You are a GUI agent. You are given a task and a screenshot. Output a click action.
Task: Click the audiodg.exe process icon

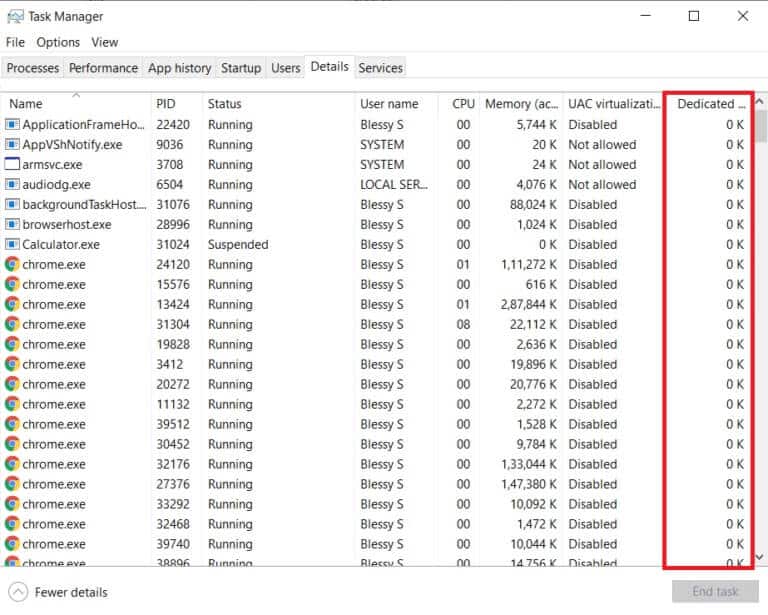tap(12, 185)
